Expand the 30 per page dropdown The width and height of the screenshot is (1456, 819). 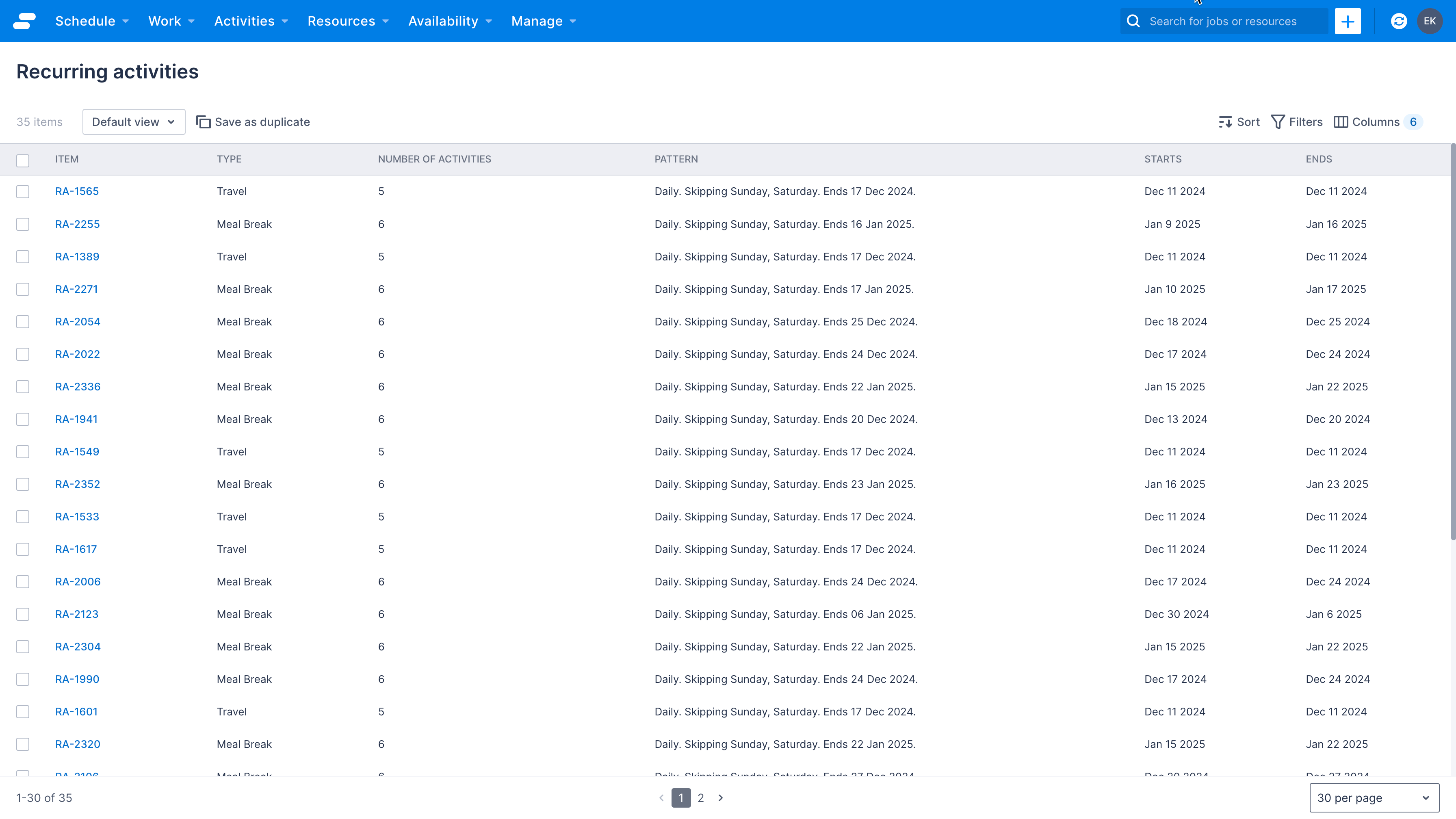coord(1375,797)
